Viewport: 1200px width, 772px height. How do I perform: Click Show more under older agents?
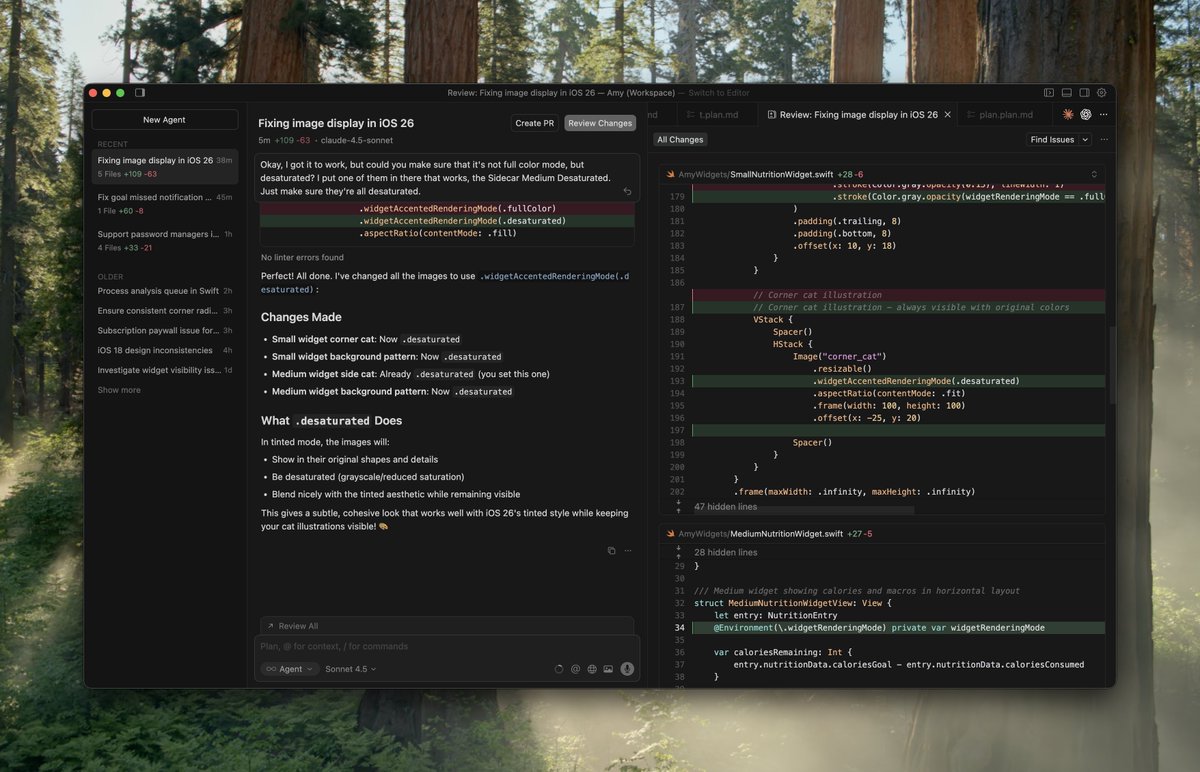pos(119,390)
